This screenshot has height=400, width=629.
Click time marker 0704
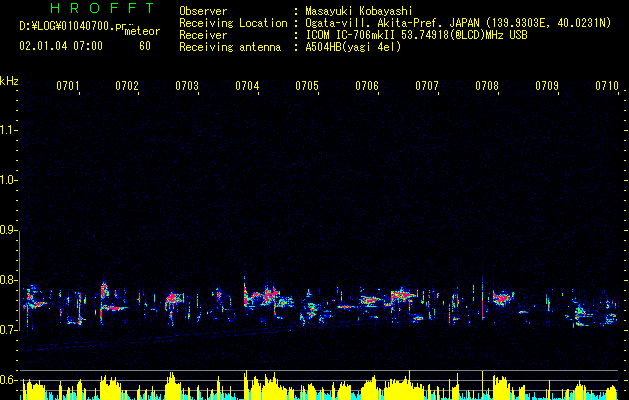pyautogui.click(x=247, y=86)
